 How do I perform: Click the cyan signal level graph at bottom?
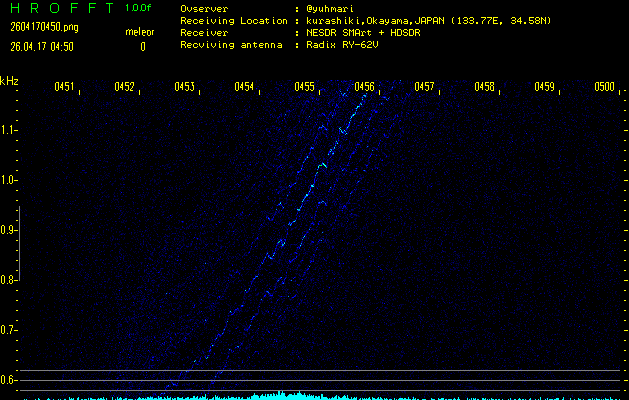[290, 395]
